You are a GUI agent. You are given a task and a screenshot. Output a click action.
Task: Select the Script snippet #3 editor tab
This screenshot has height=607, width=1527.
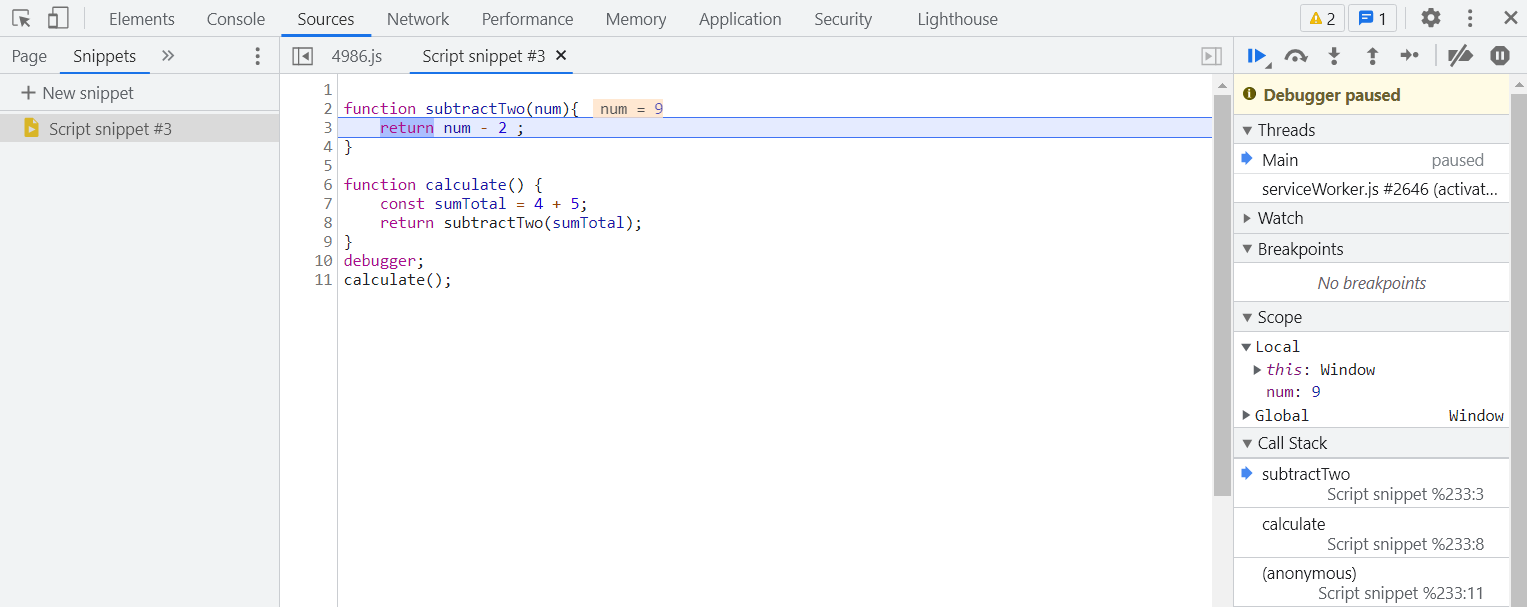click(x=484, y=56)
